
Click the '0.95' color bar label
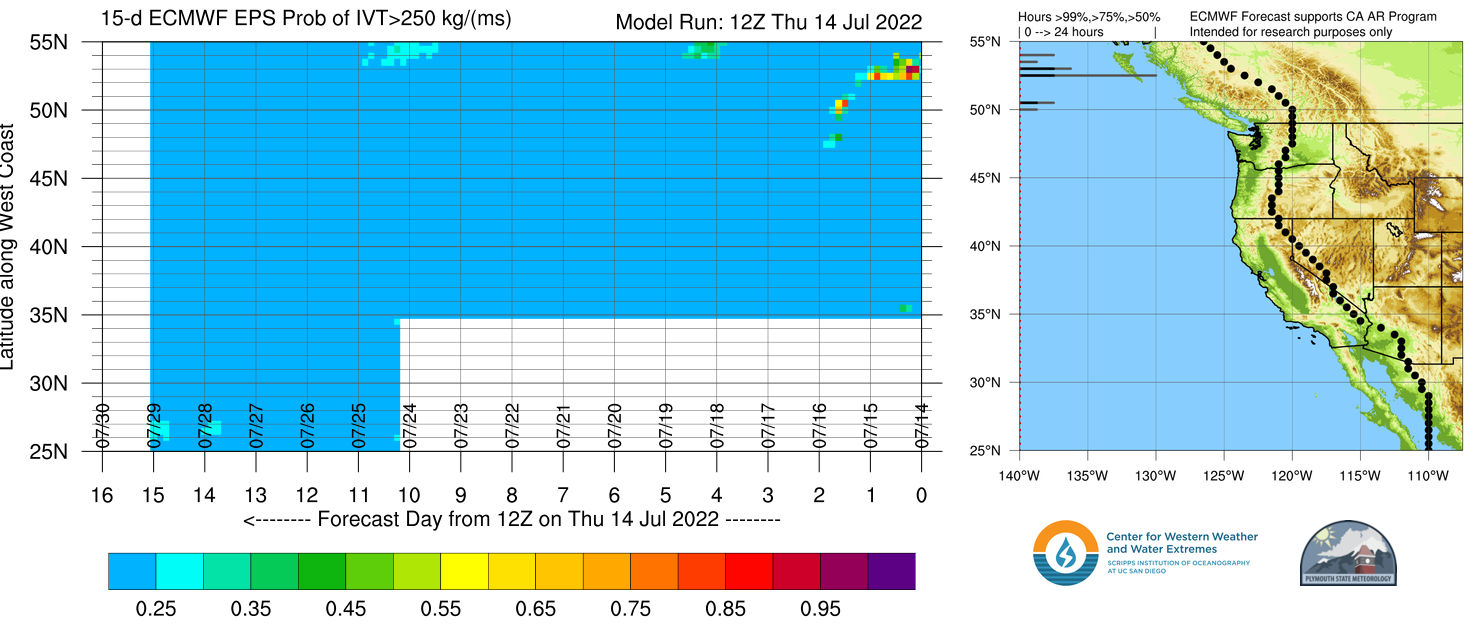[820, 608]
